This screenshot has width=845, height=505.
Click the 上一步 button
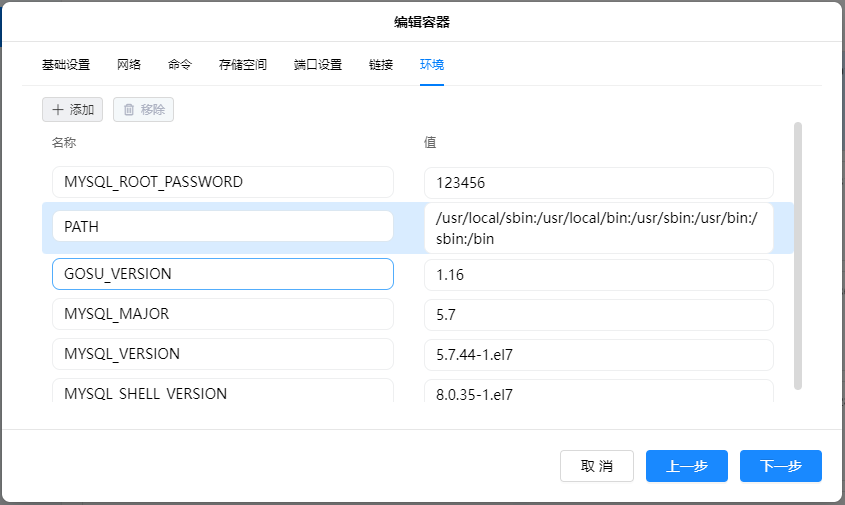(687, 466)
